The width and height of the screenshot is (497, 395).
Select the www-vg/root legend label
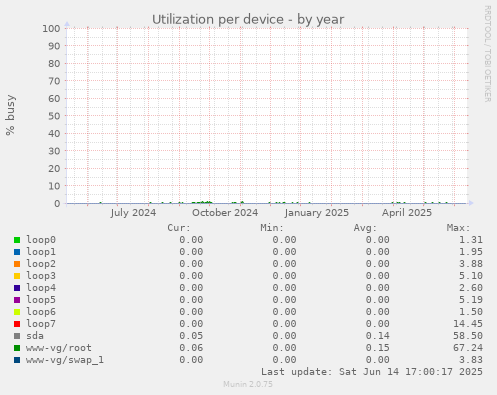[x=59, y=348]
